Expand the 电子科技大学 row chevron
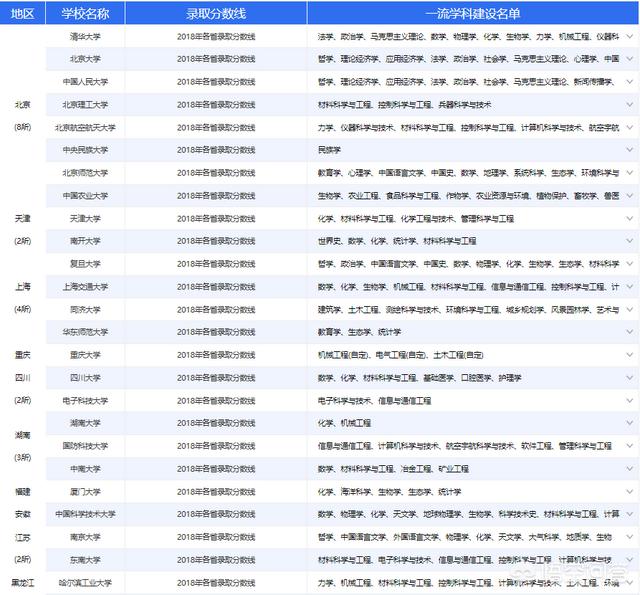 click(x=629, y=400)
